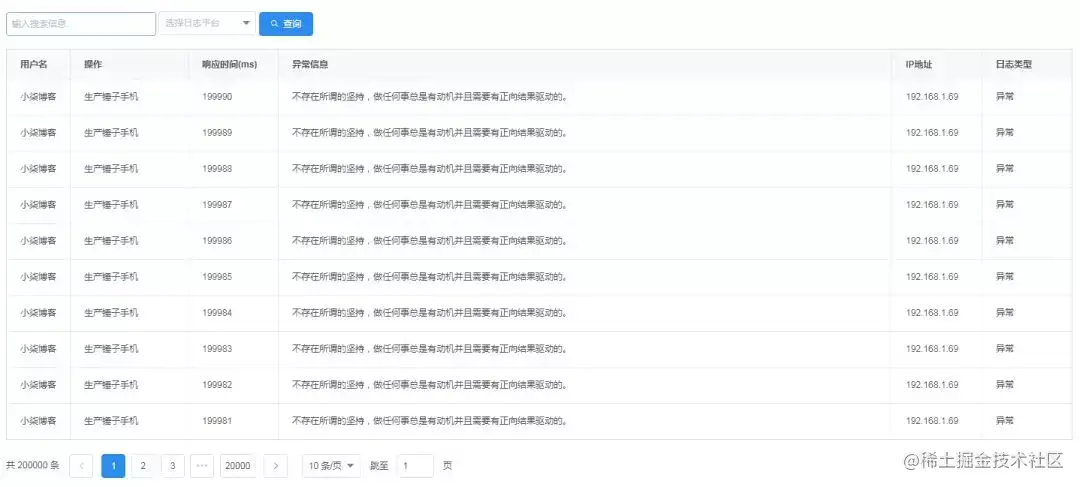Click the jump-to page number field
Screen dimensions: 1080x487
415,466
